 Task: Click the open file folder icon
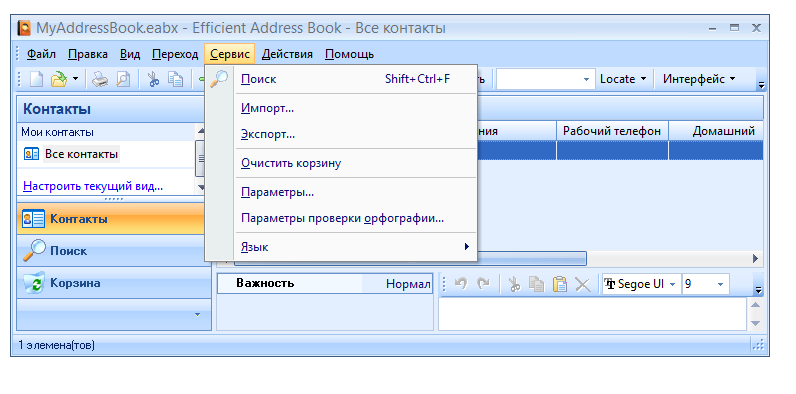pos(59,80)
